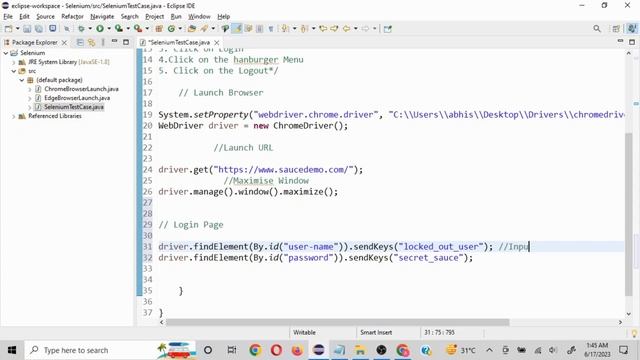Click Next Annotation toolbar icon
Image resolution: width=640 pixels, height=360 pixels.
284,29
